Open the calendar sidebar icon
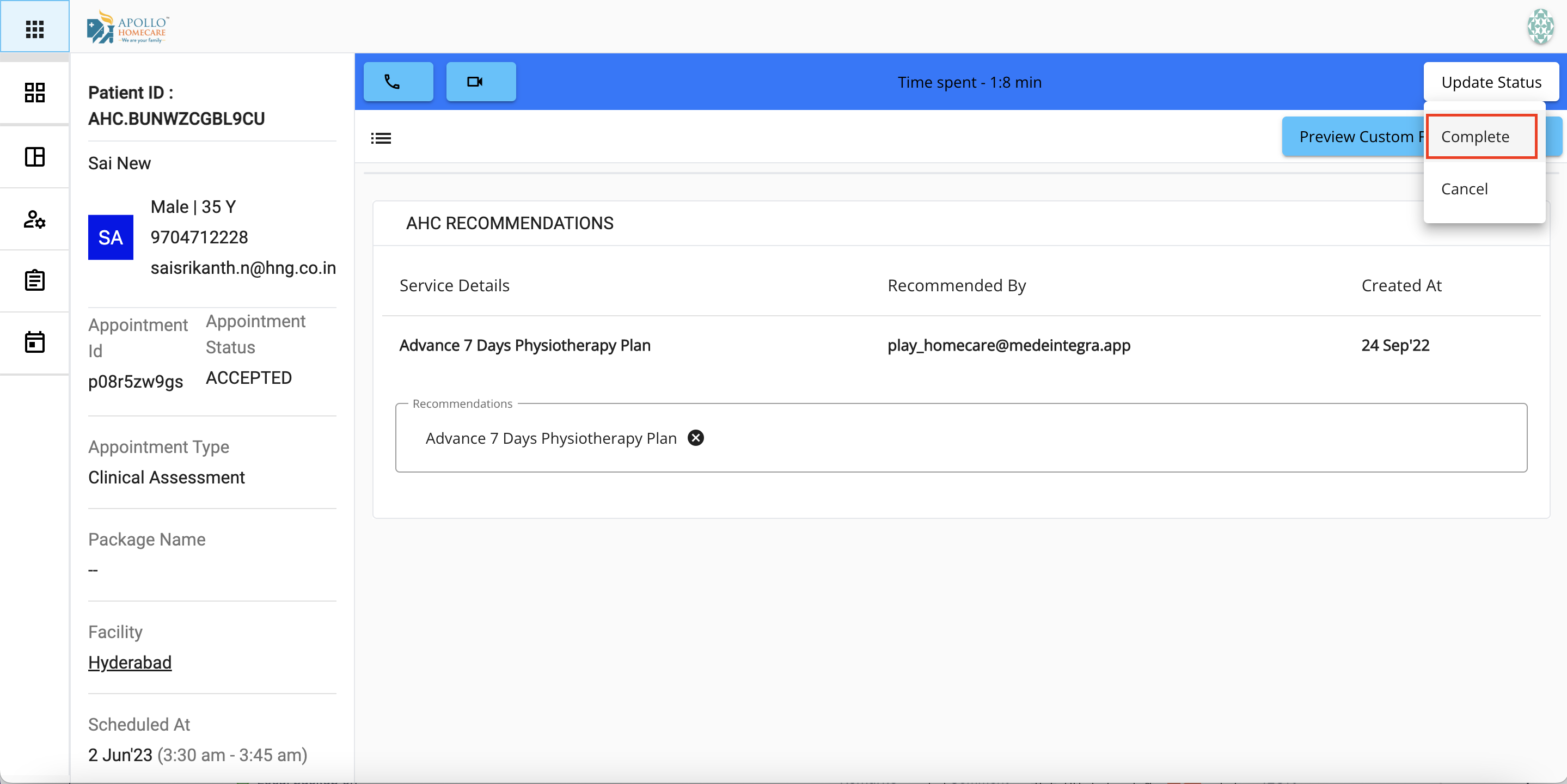1567x784 pixels. [x=35, y=342]
